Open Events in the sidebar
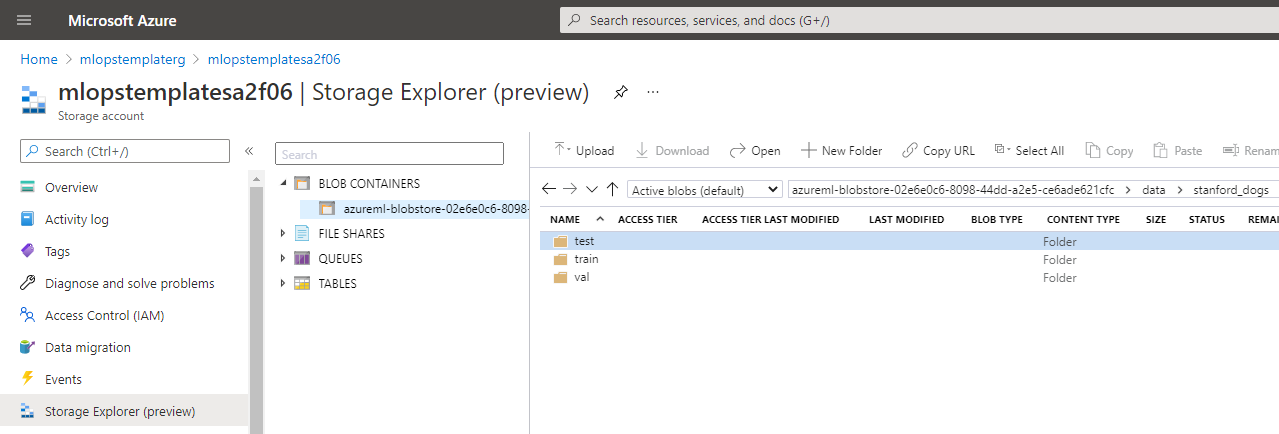 coord(63,379)
